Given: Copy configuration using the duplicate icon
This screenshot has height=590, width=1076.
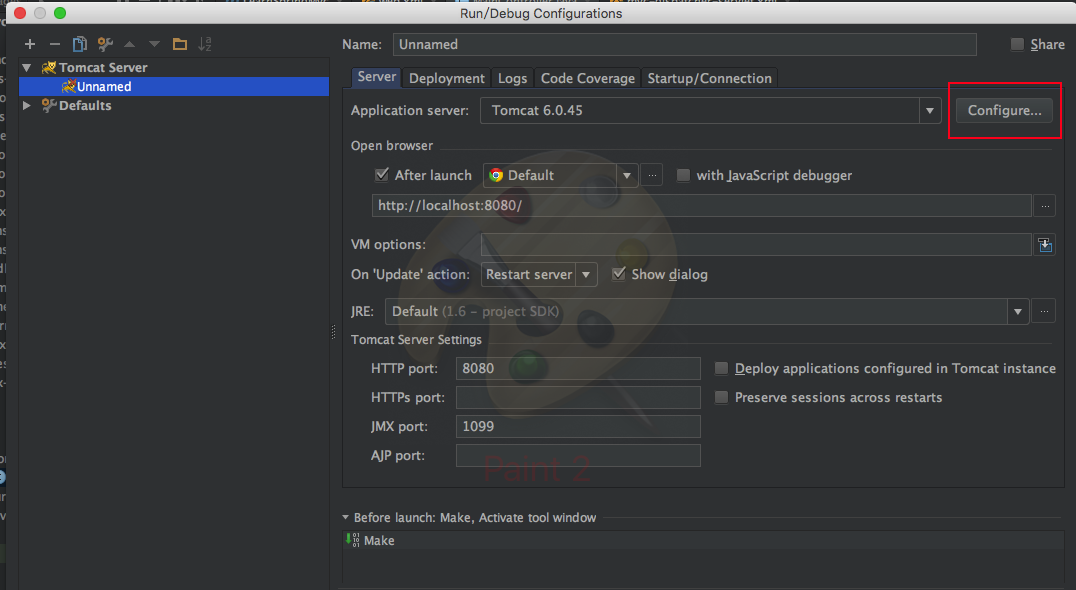Looking at the screenshot, I should click(80, 44).
